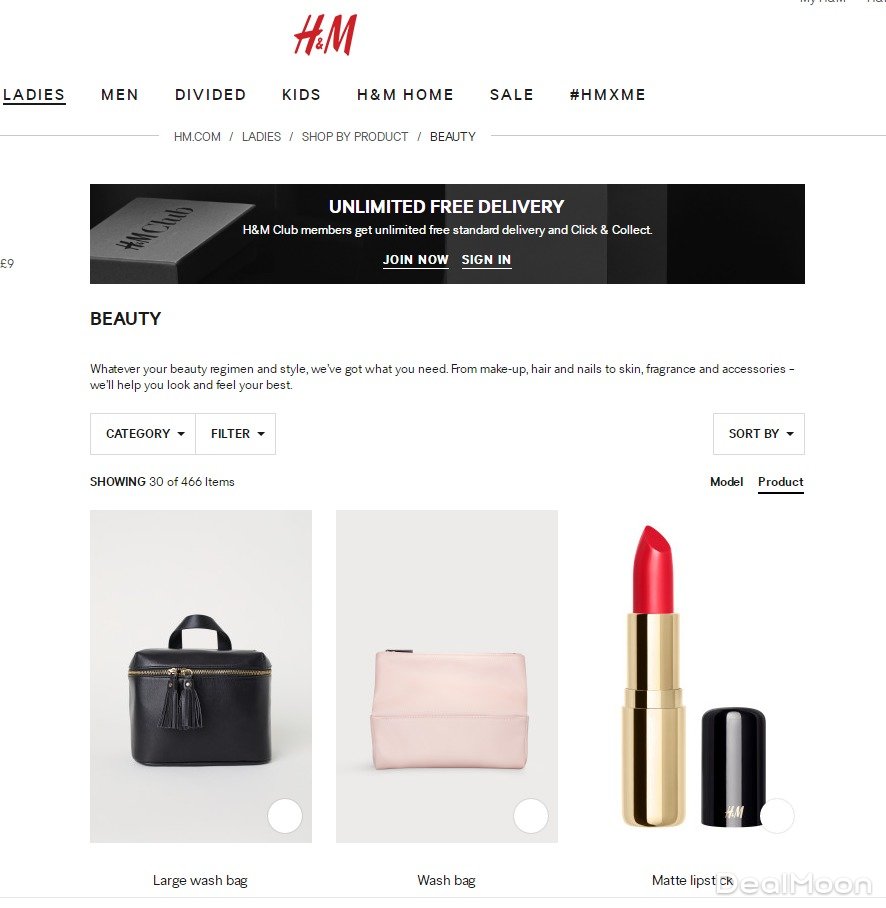The image size is (886, 908).
Task: Follow the SHOP BY PRODUCT breadcrumb
Action: coord(354,137)
